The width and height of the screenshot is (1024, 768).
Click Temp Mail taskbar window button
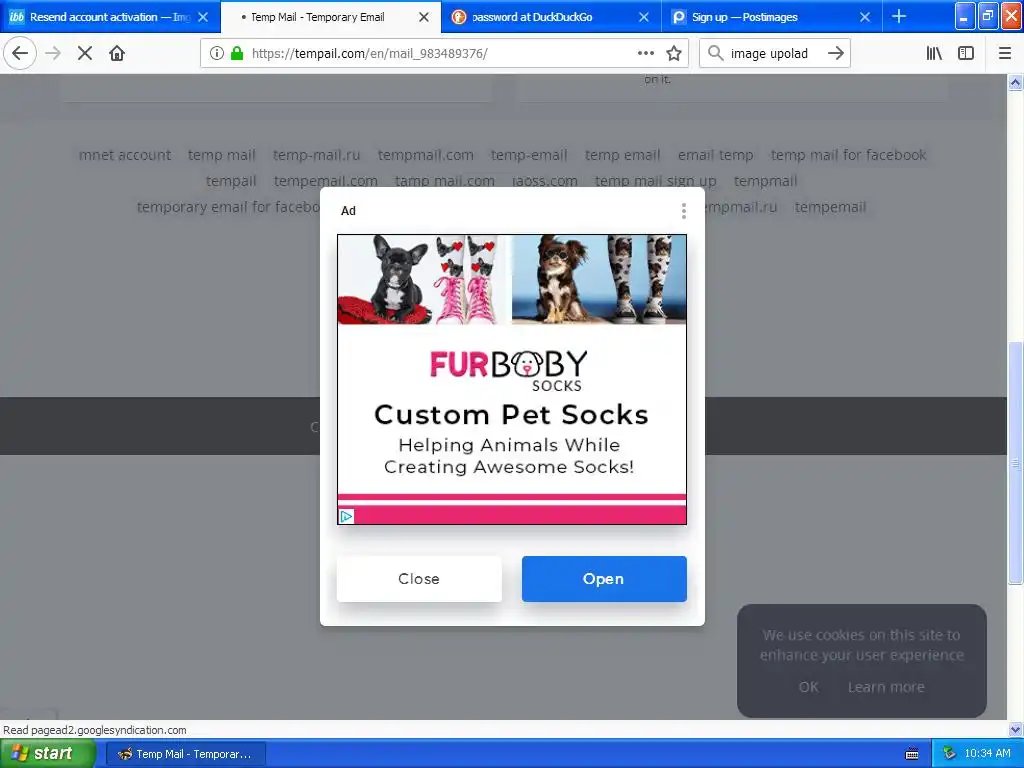pyautogui.click(x=186, y=754)
